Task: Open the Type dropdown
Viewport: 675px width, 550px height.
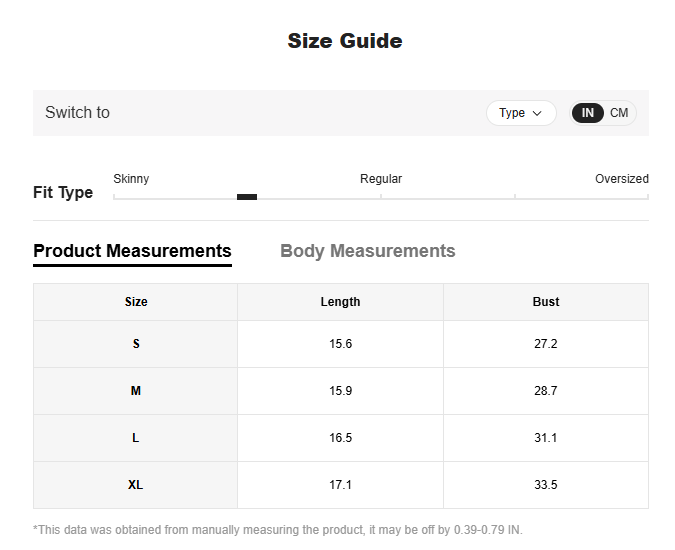Action: pyautogui.click(x=521, y=113)
